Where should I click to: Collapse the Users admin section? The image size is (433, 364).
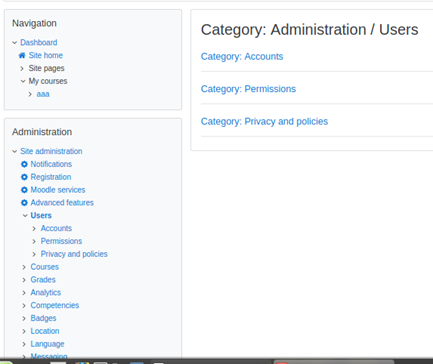pos(25,216)
